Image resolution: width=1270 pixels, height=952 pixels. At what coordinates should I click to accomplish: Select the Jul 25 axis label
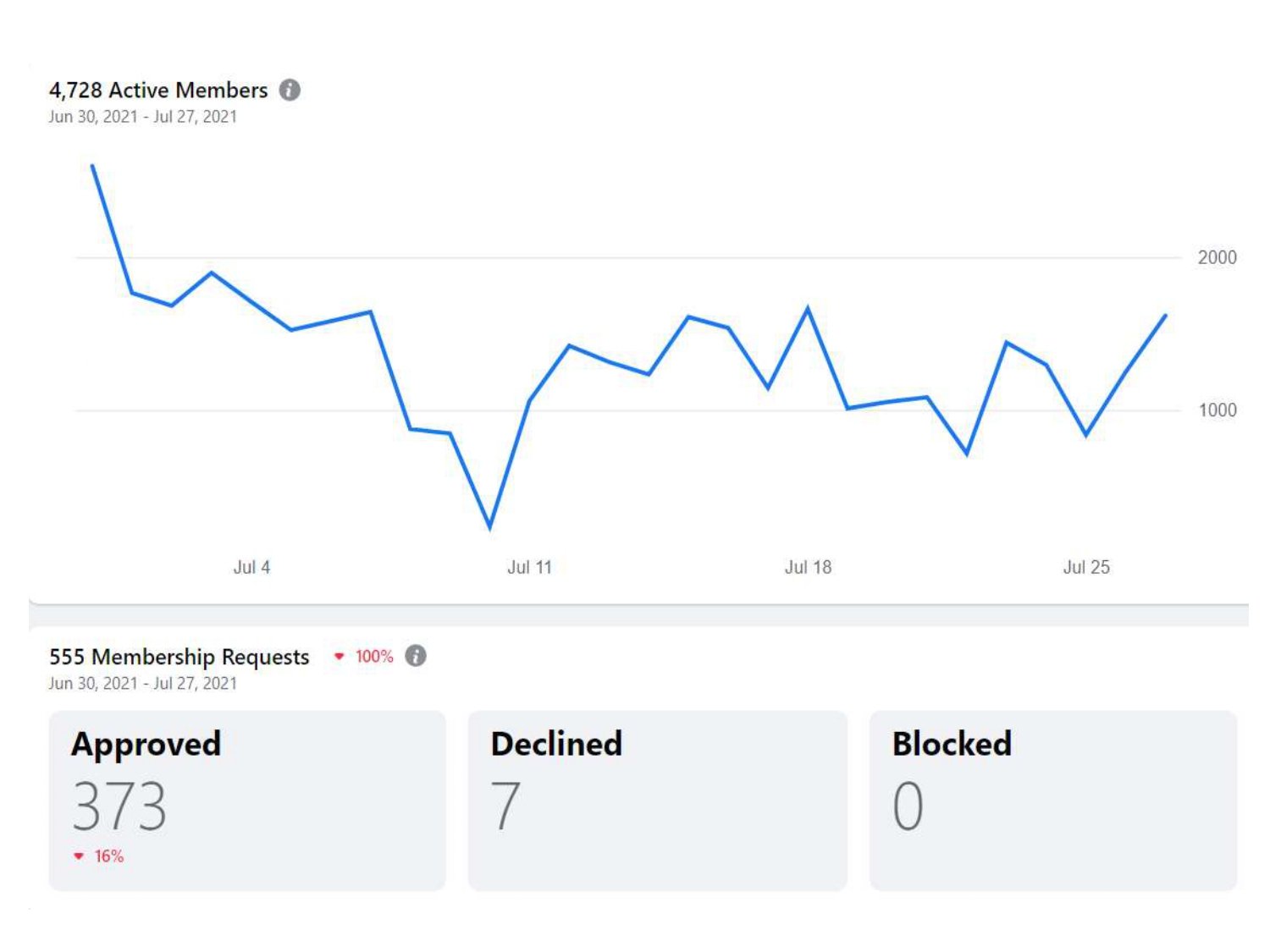pyautogui.click(x=1085, y=567)
